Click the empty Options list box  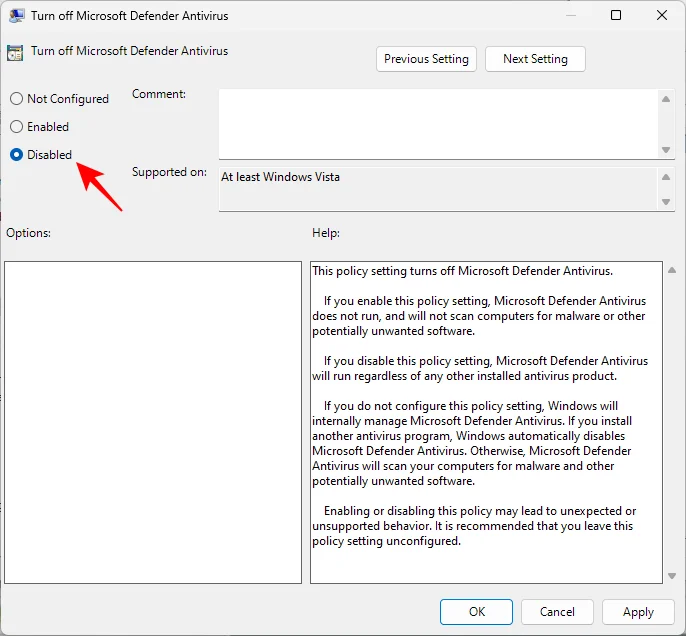pos(153,422)
